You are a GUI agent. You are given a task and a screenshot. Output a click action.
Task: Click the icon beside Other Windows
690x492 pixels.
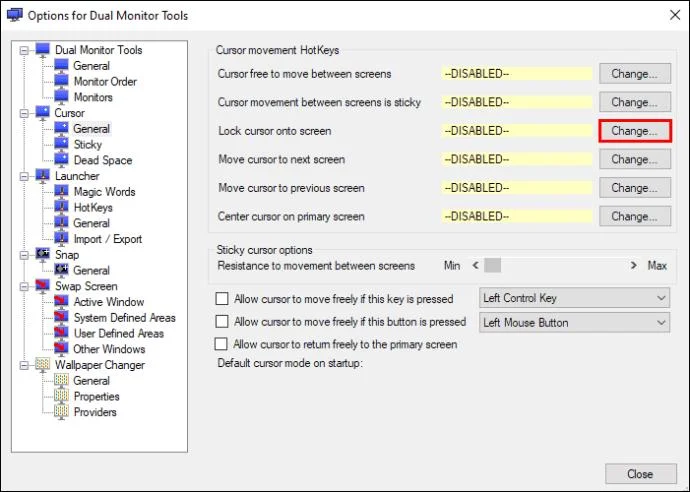[61, 349]
